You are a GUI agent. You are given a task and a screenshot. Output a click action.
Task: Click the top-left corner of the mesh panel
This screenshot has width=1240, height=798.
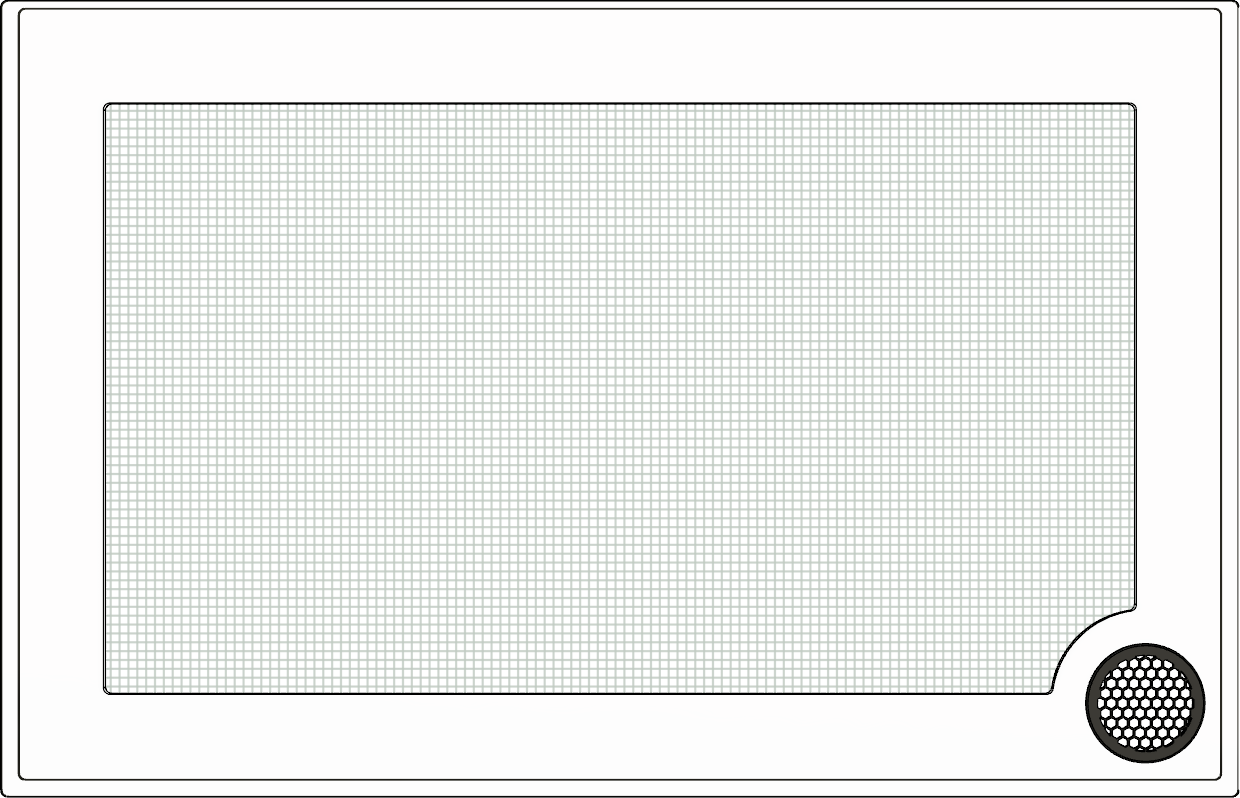point(107,105)
